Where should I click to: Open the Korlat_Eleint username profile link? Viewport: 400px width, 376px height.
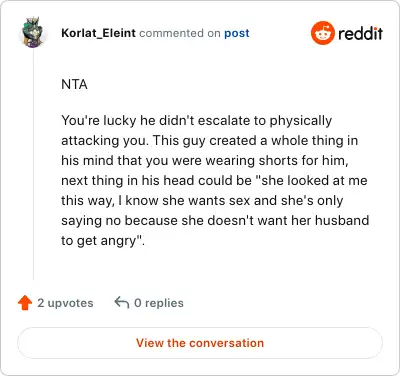[99, 33]
